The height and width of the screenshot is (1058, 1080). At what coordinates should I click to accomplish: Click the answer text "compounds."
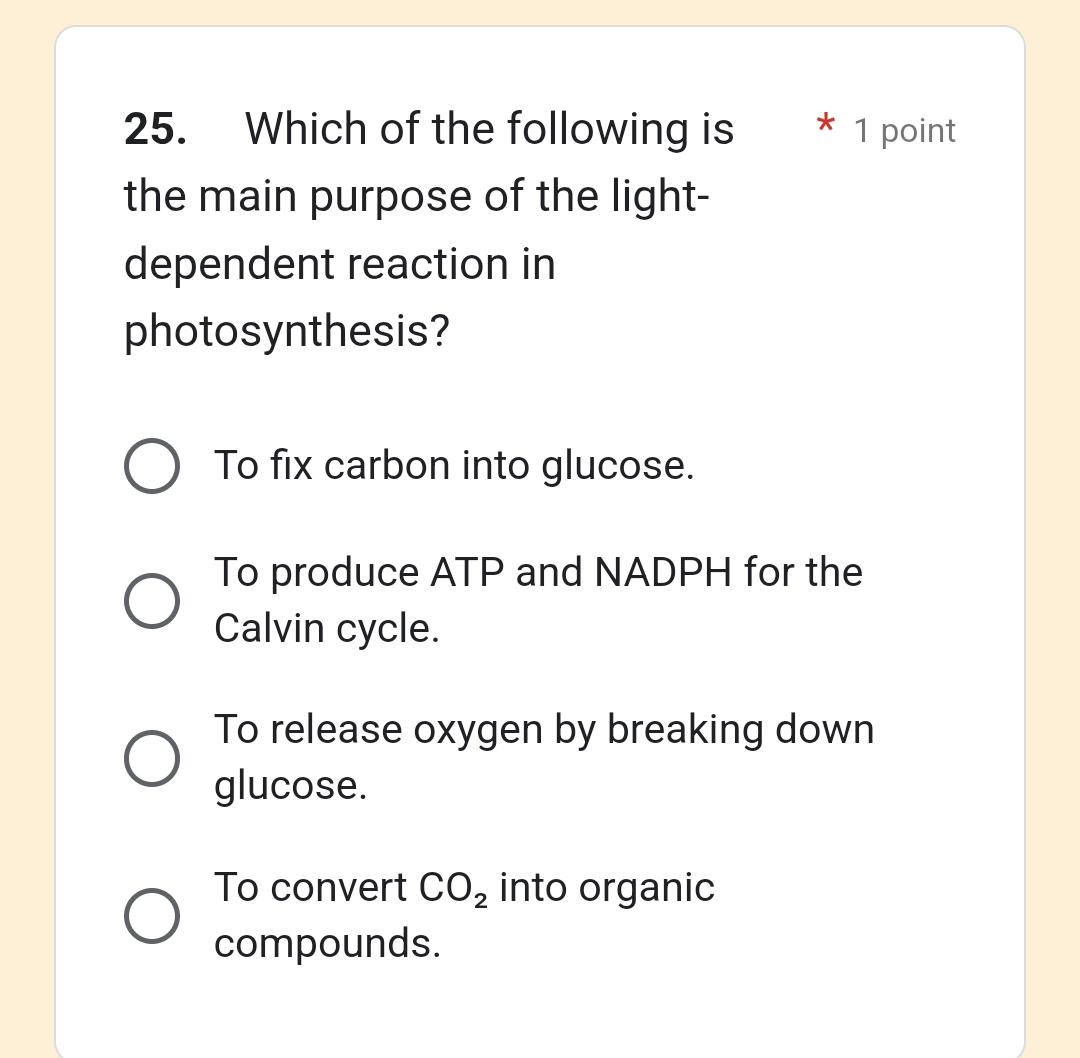325,943
